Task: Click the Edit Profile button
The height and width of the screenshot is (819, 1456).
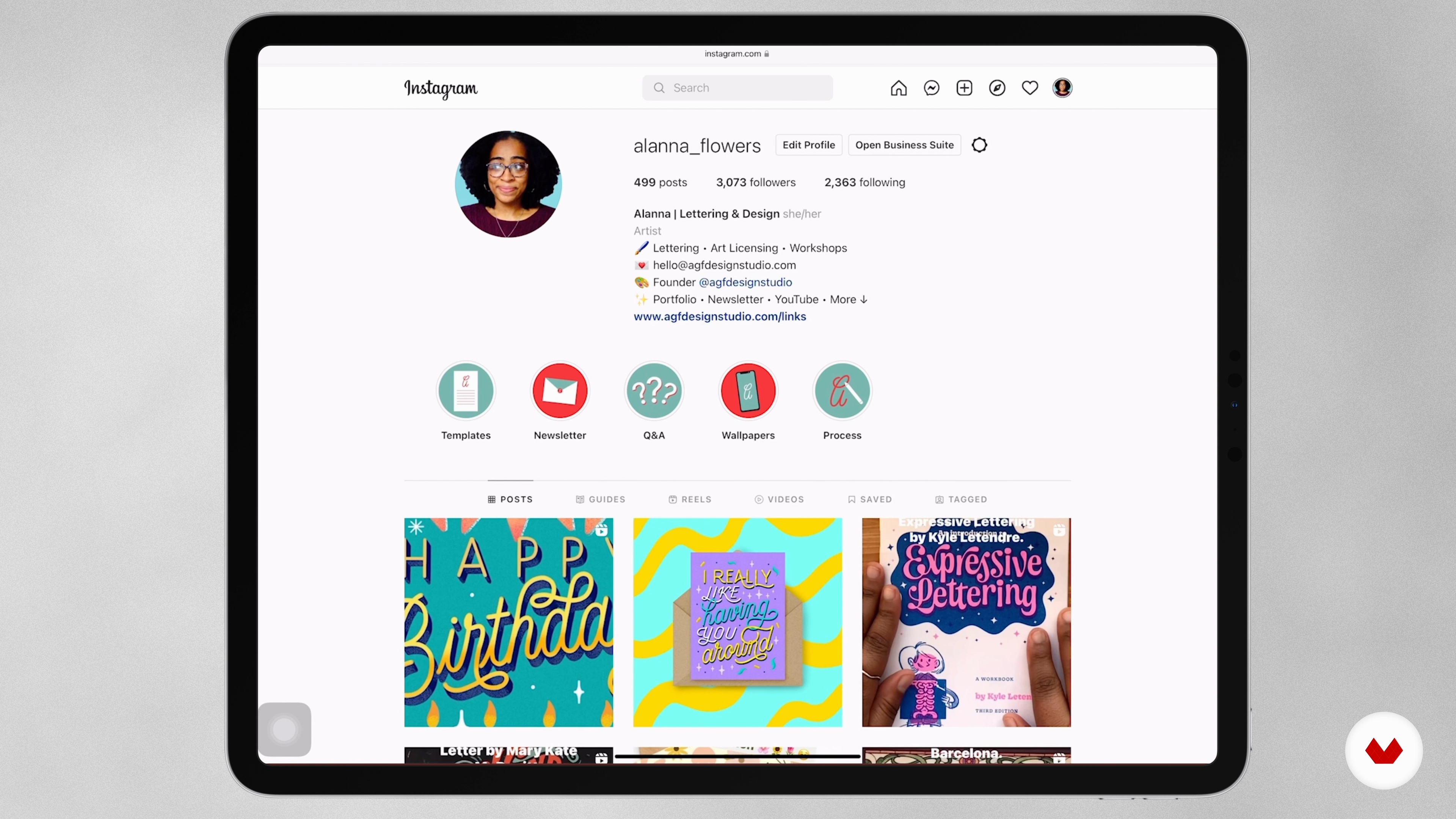Action: 809,145
